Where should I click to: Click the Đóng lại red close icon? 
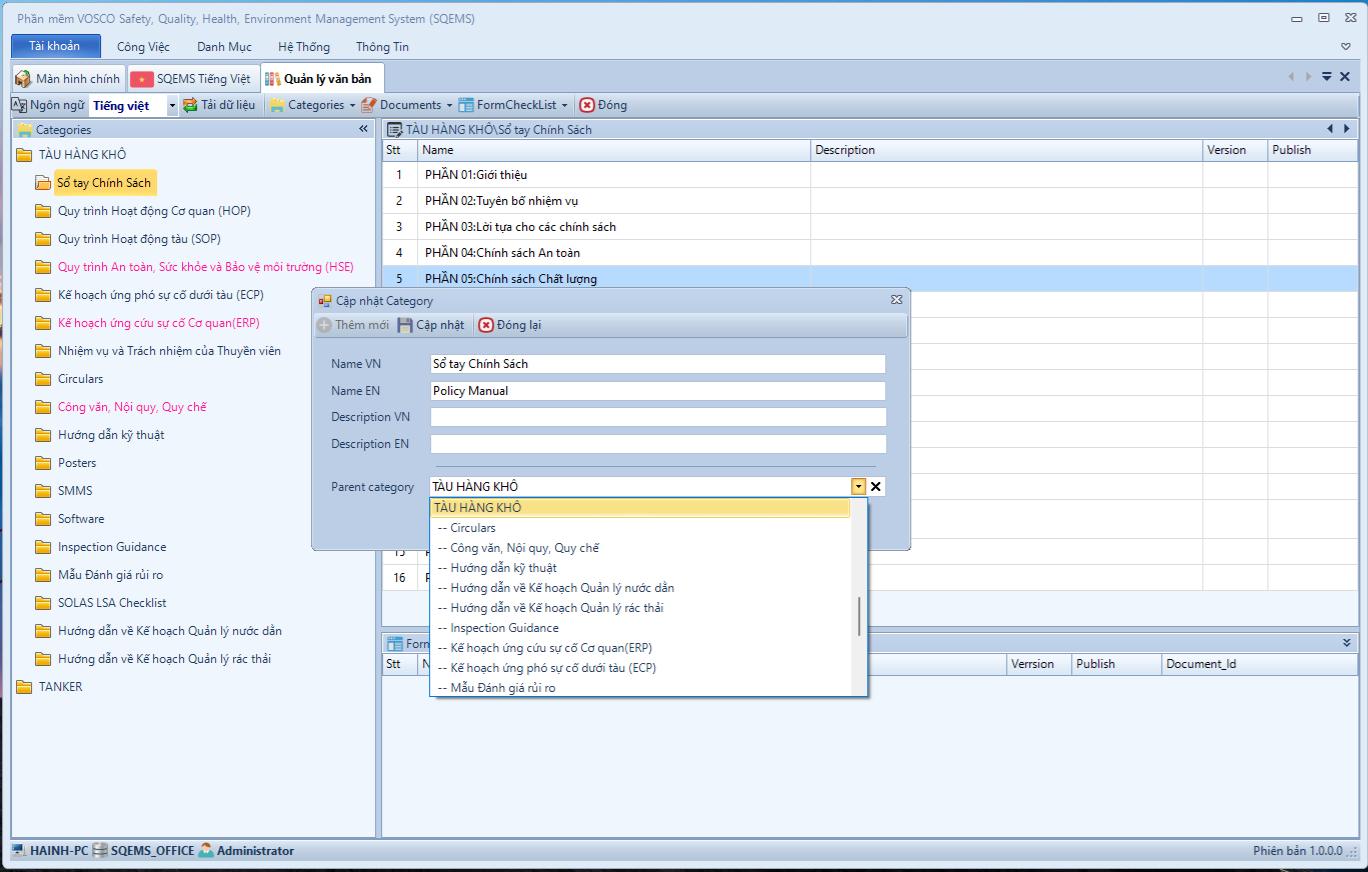[x=486, y=325]
